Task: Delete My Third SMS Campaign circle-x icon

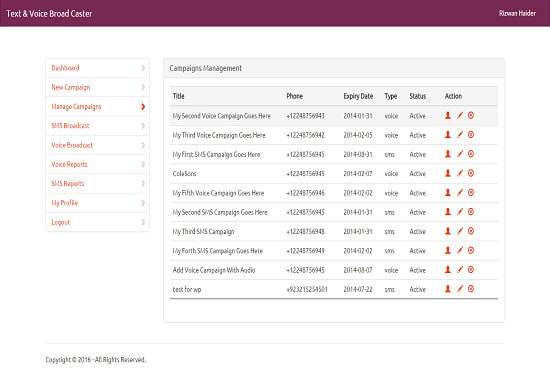Action: coord(471,231)
